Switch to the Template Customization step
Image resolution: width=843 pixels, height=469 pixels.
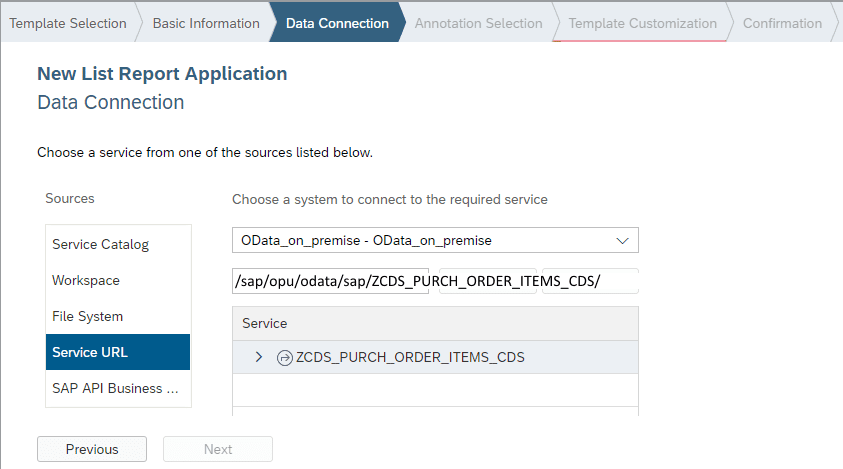[642, 23]
